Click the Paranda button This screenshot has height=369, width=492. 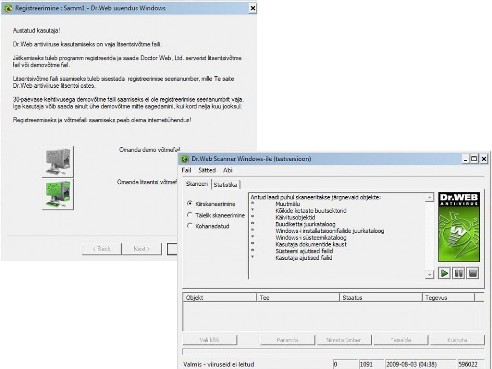click(x=287, y=340)
